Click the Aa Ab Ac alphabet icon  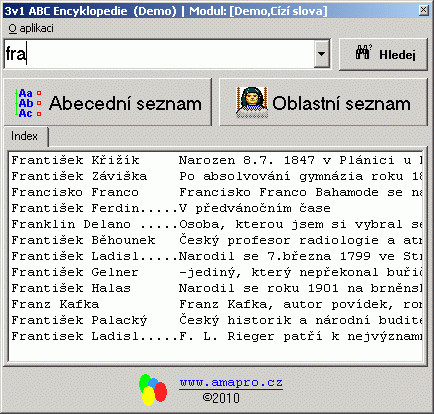click(28, 103)
